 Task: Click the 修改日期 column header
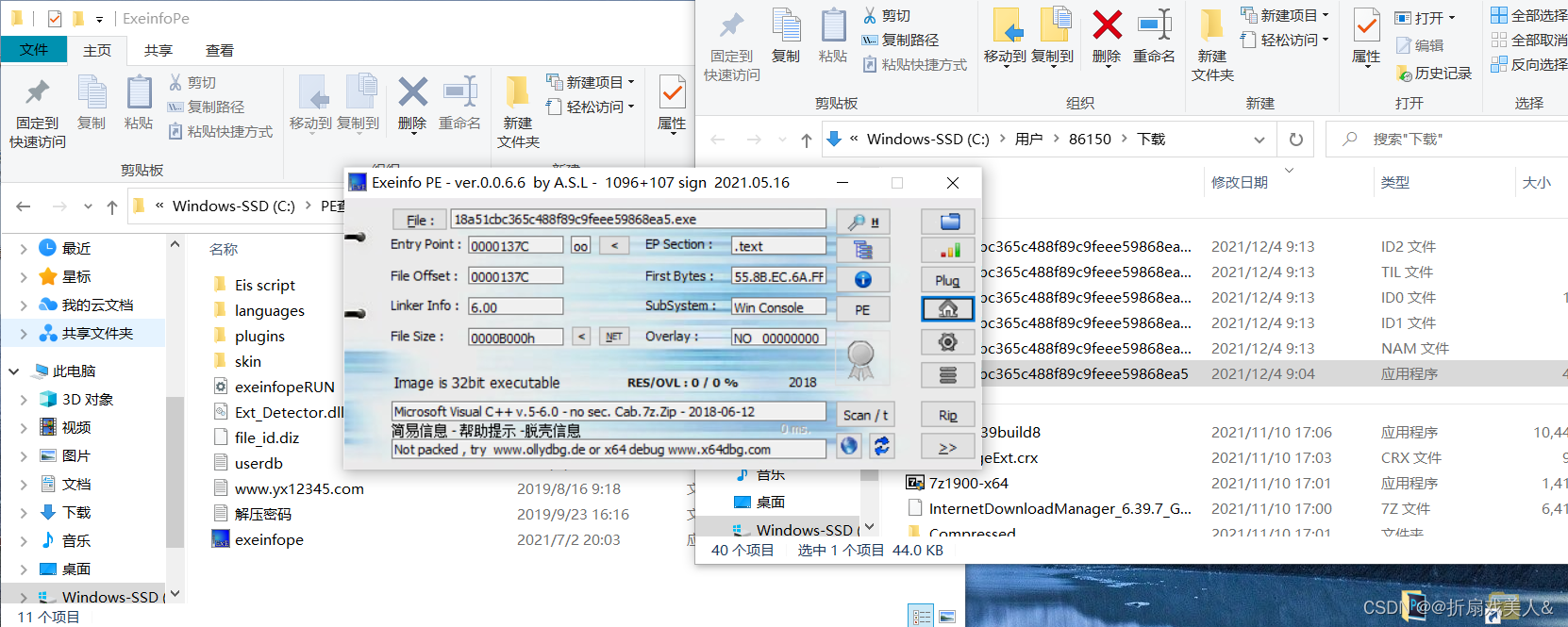point(1240,183)
